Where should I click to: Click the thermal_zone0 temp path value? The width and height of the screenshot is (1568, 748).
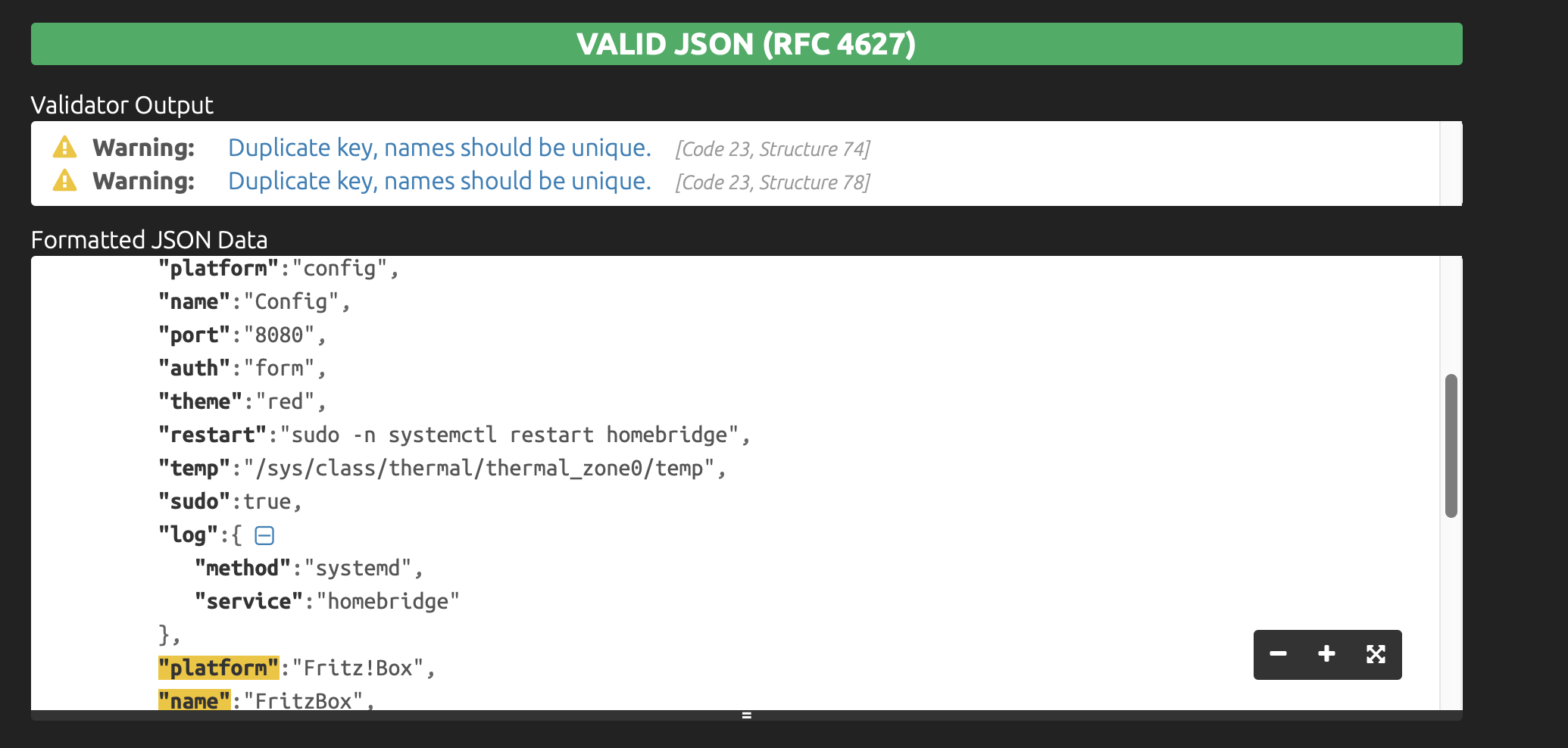480,469
